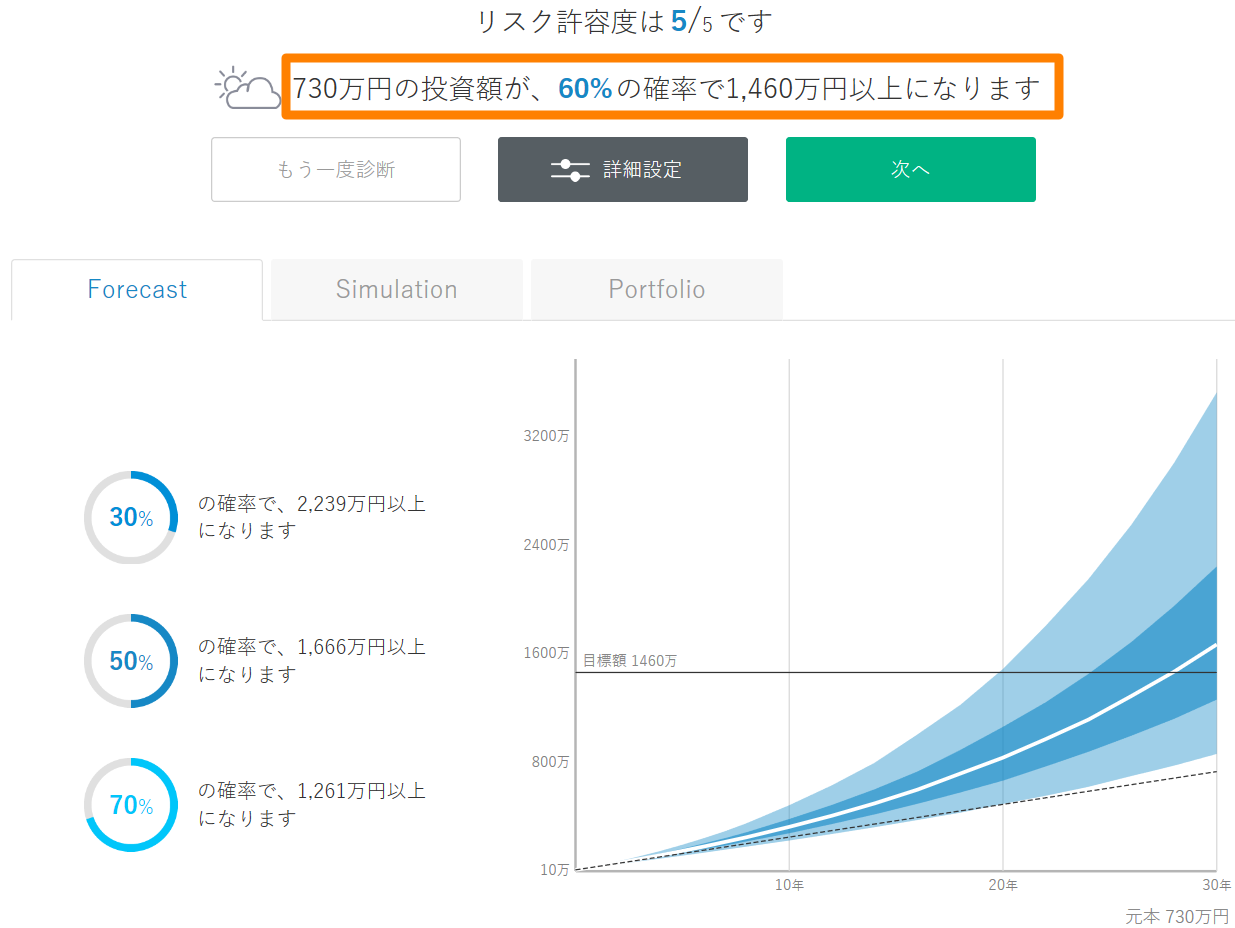Click the sliders icon in 詳細設定
Screen dimensions: 1235x928
[x=571, y=170]
